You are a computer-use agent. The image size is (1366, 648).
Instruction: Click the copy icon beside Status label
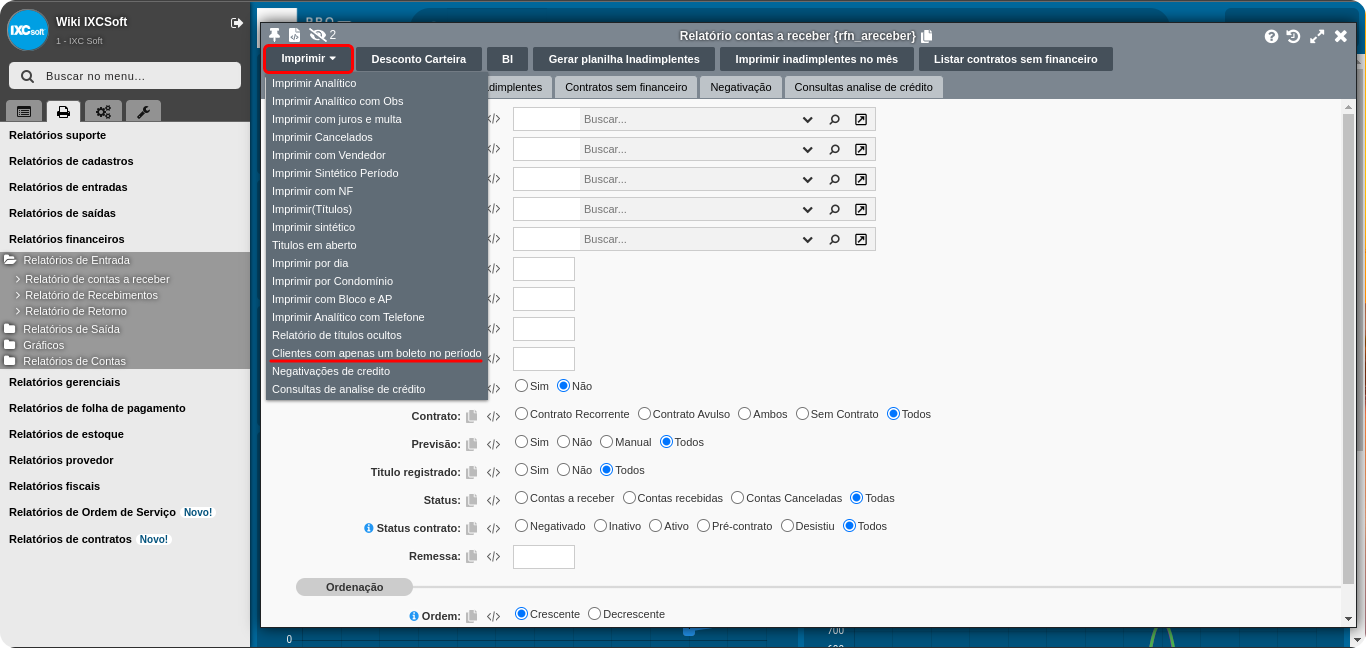(x=472, y=500)
